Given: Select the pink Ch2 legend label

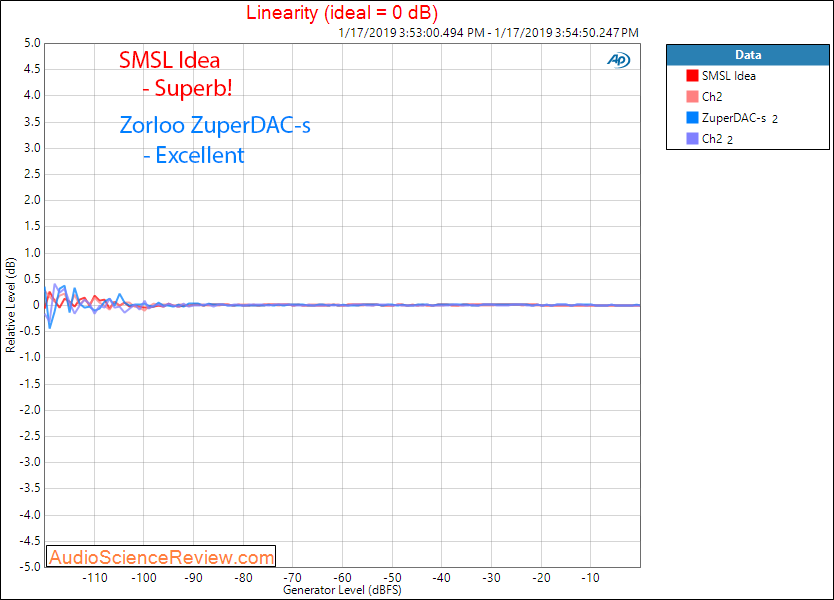Looking at the screenshot, I should pos(712,97).
